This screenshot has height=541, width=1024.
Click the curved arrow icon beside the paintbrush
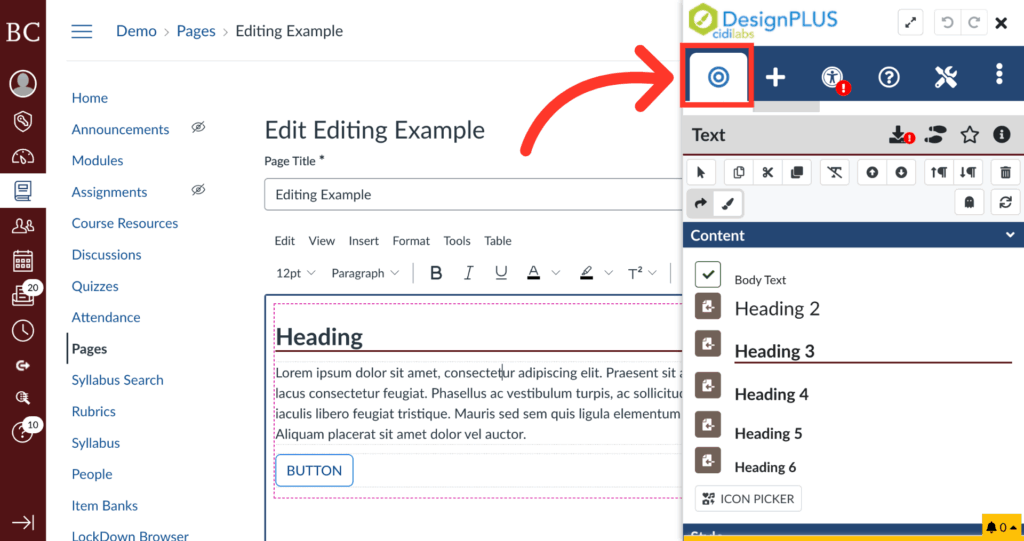[701, 203]
